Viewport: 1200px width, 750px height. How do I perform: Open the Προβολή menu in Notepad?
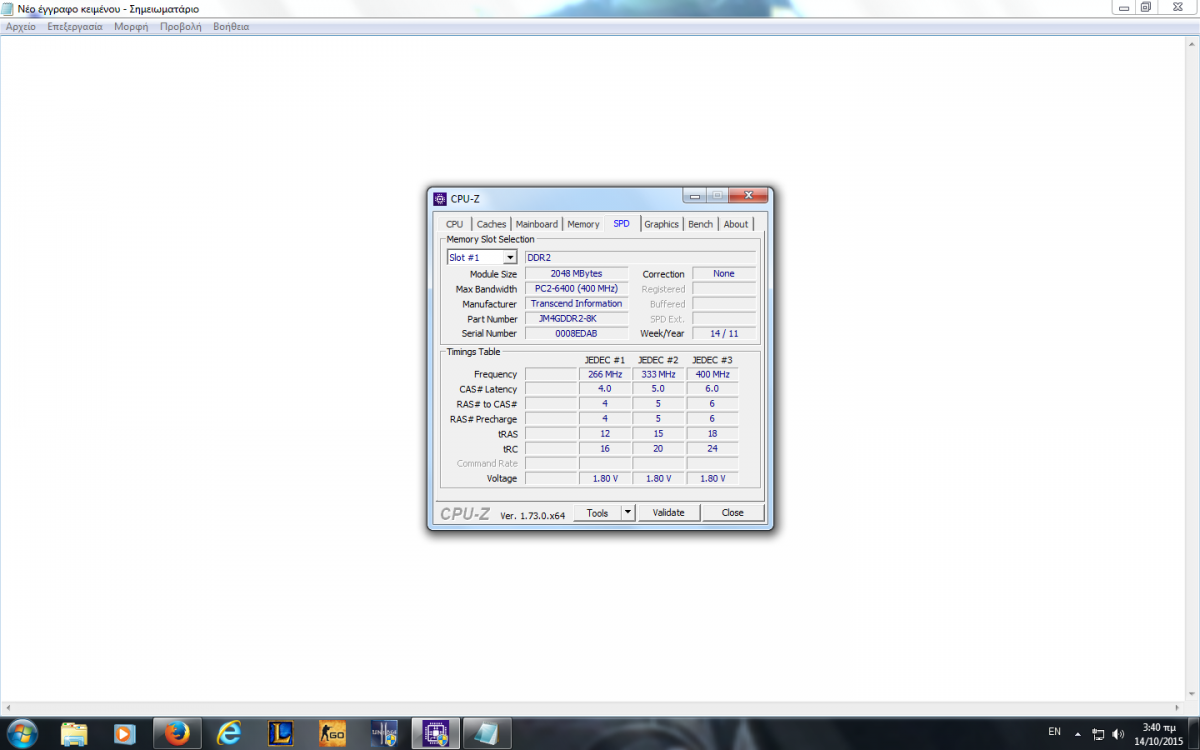[x=181, y=27]
